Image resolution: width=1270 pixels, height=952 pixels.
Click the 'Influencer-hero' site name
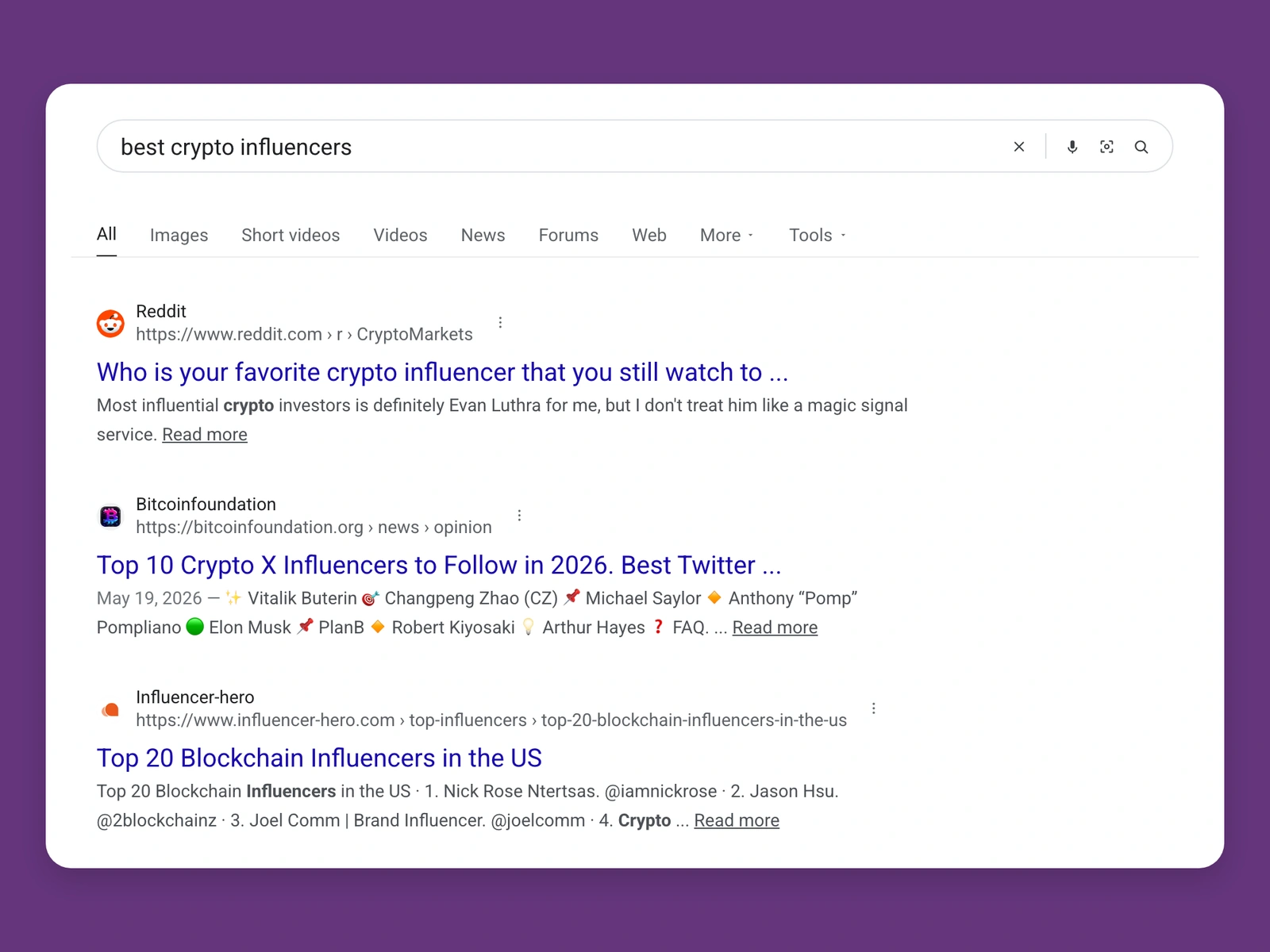pos(195,697)
